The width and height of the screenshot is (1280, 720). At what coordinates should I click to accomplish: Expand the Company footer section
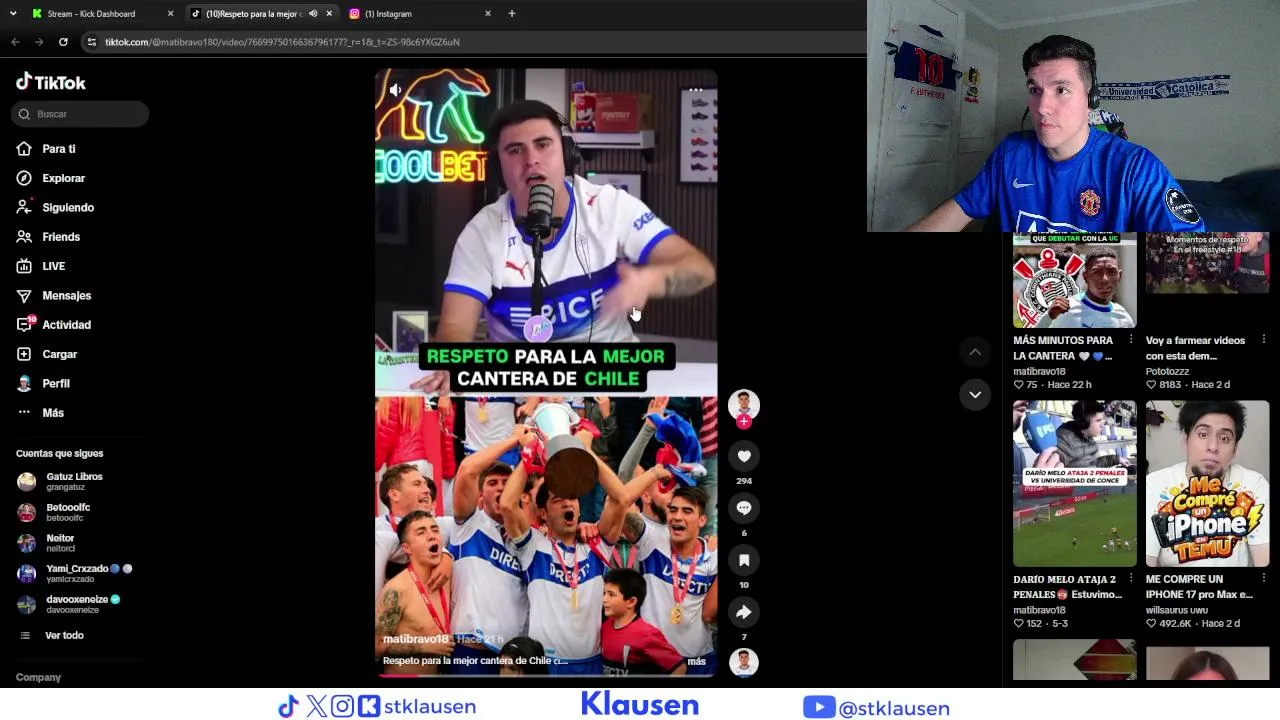[38, 677]
